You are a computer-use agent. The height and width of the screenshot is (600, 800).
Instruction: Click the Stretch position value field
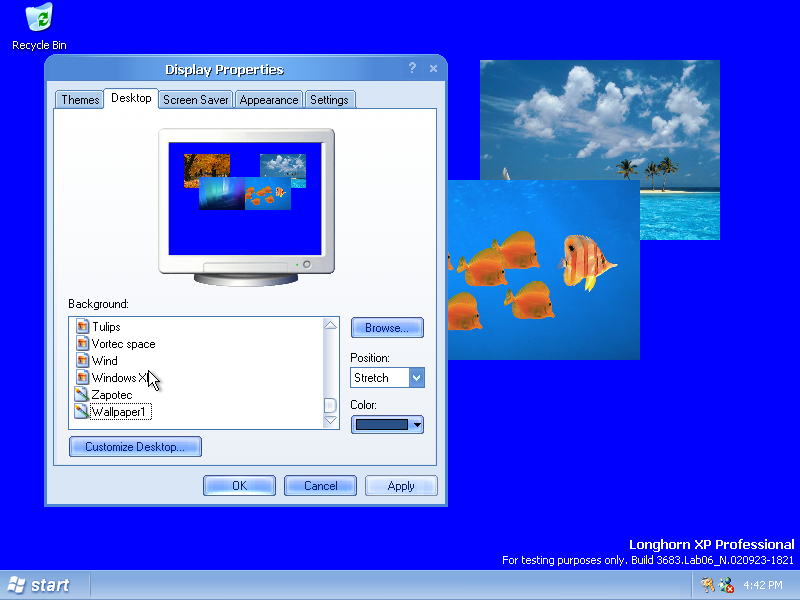[380, 378]
